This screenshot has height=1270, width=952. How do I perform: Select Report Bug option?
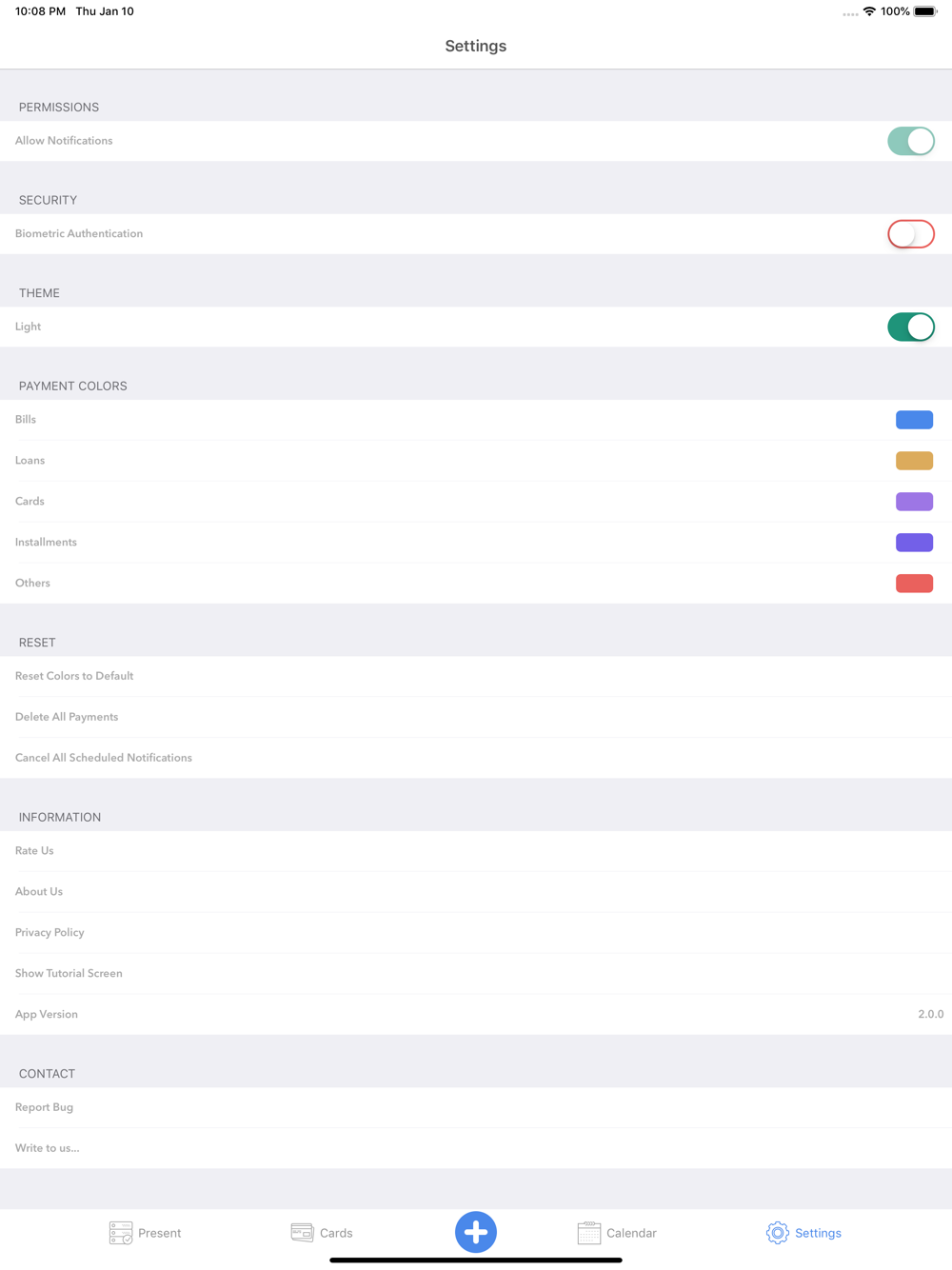coord(476,1107)
